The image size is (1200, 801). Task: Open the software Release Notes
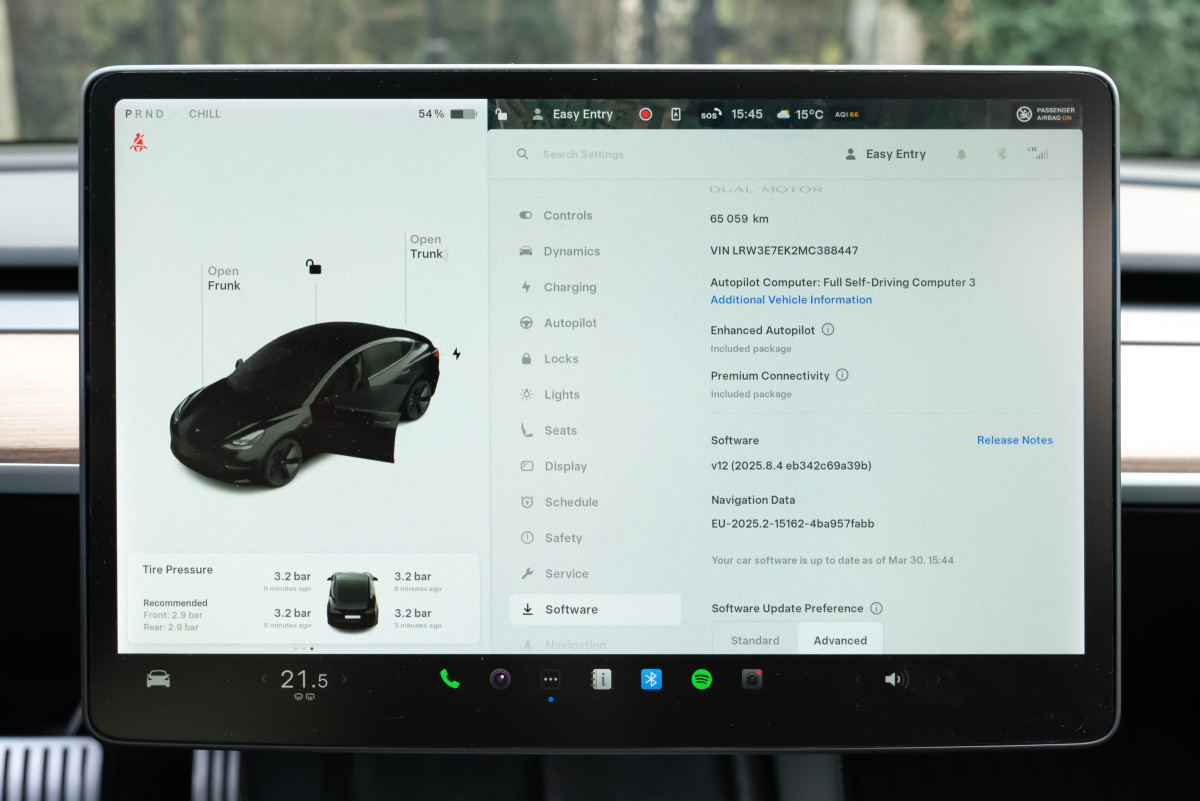(1015, 440)
